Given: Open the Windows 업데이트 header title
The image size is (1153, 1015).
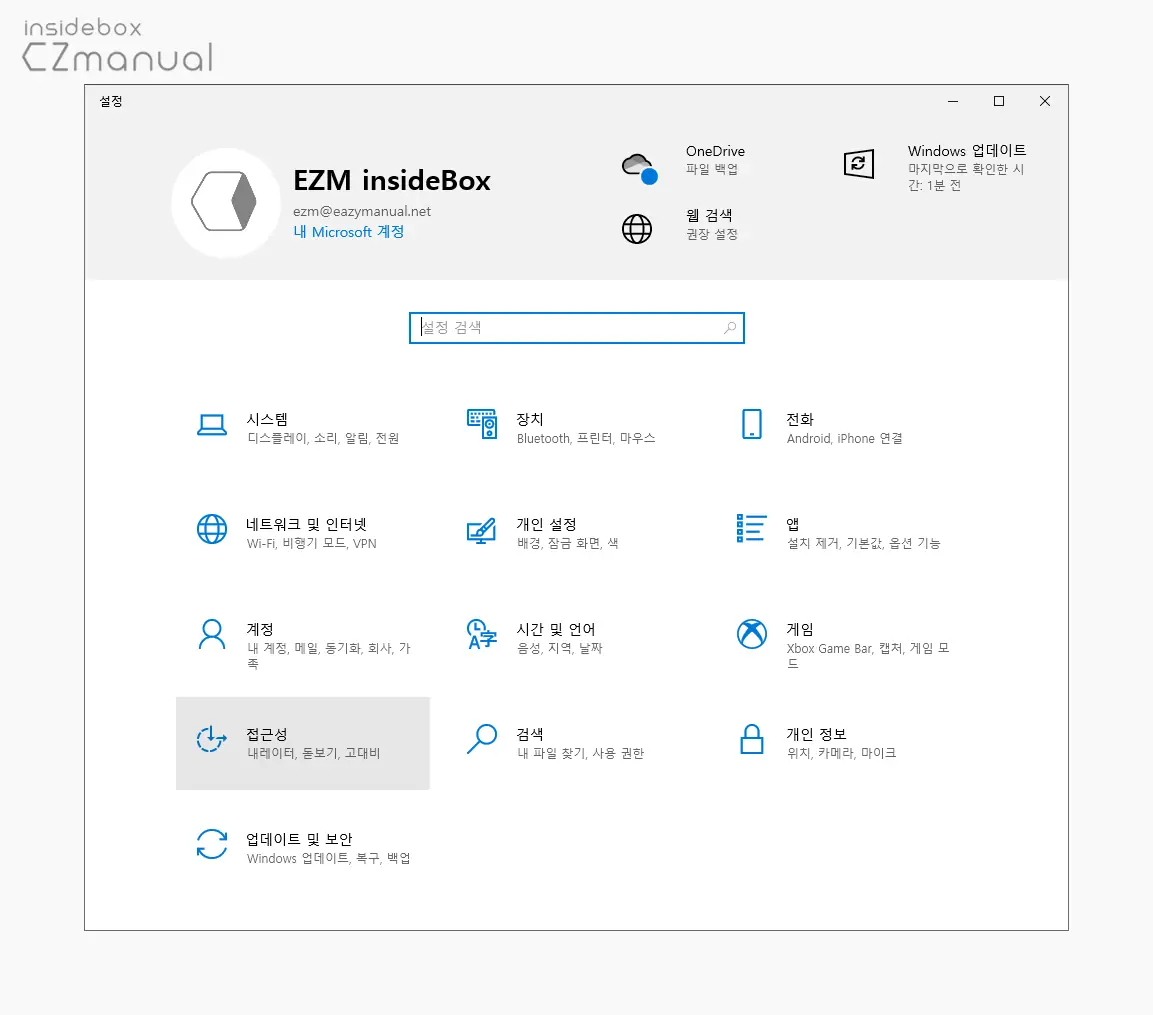Looking at the screenshot, I should pos(966,151).
